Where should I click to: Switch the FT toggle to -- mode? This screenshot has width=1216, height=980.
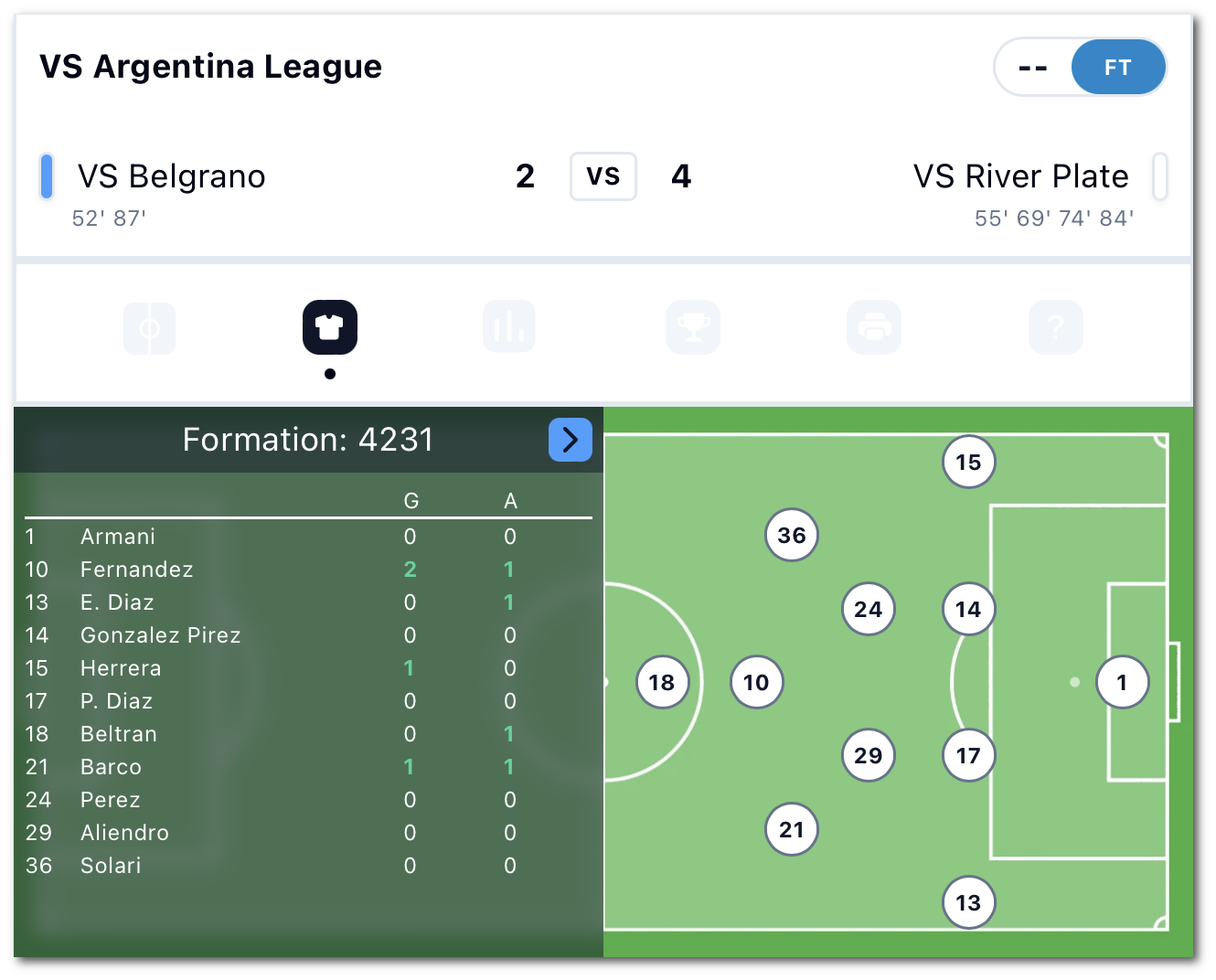[1034, 67]
